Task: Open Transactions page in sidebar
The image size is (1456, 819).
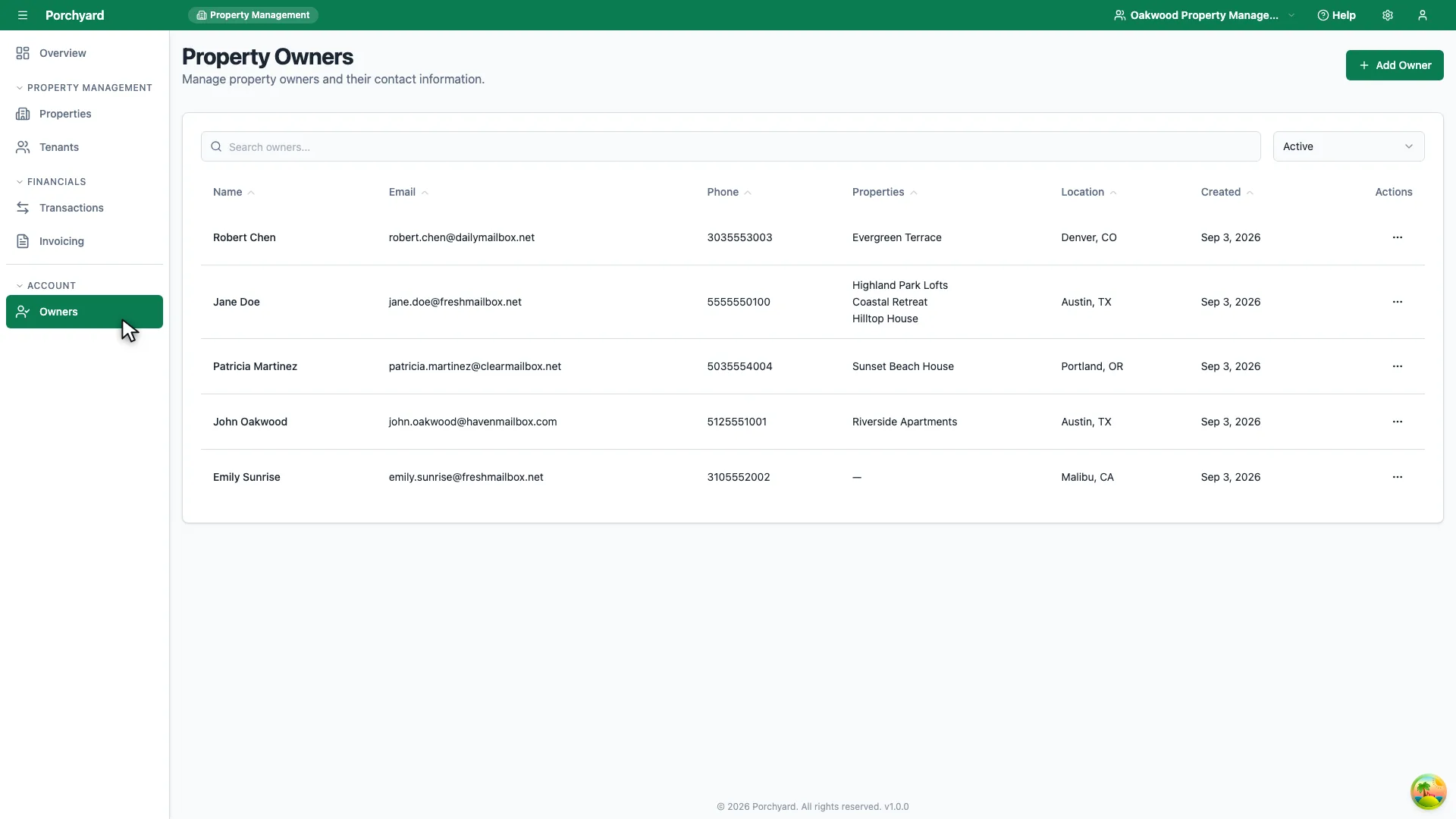Action: 84,208
